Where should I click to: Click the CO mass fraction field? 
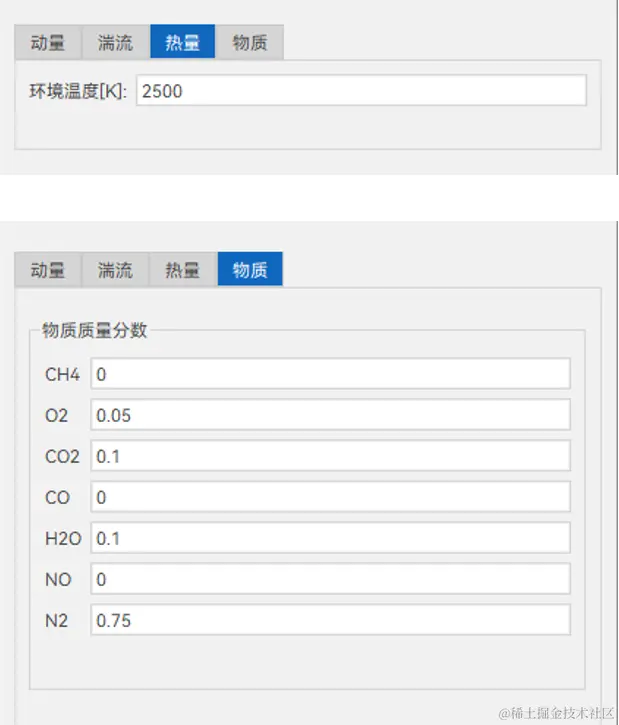[x=331, y=497]
